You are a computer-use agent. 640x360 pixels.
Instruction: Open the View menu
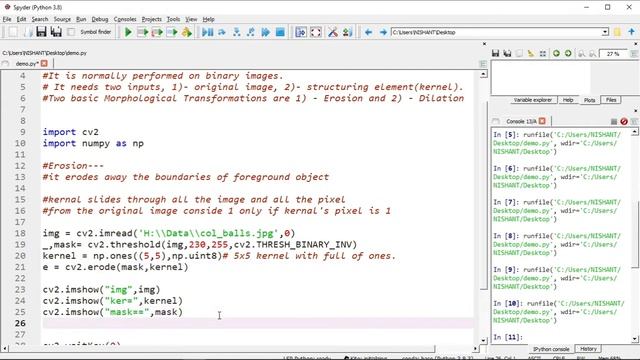(x=191, y=19)
